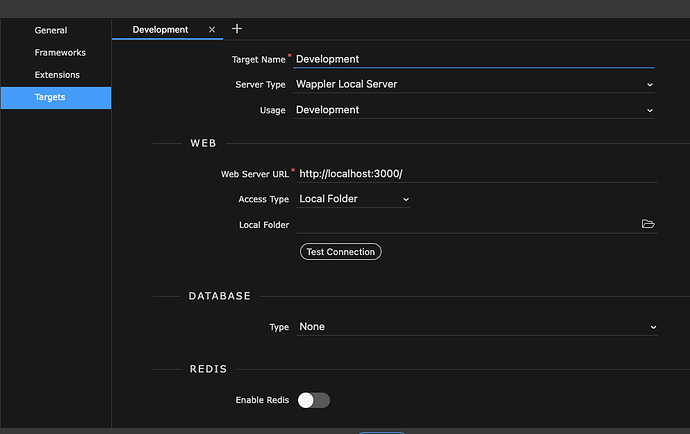Focus the Target Name input field

tap(474, 59)
